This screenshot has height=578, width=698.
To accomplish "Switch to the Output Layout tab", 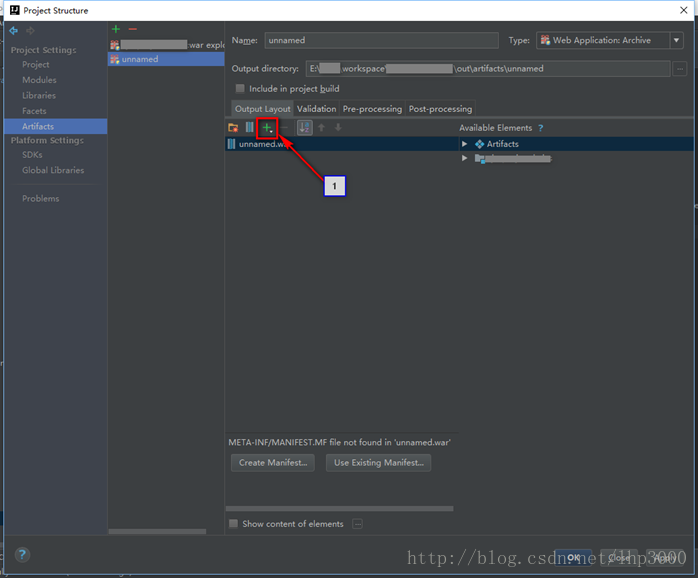I will coord(262,109).
